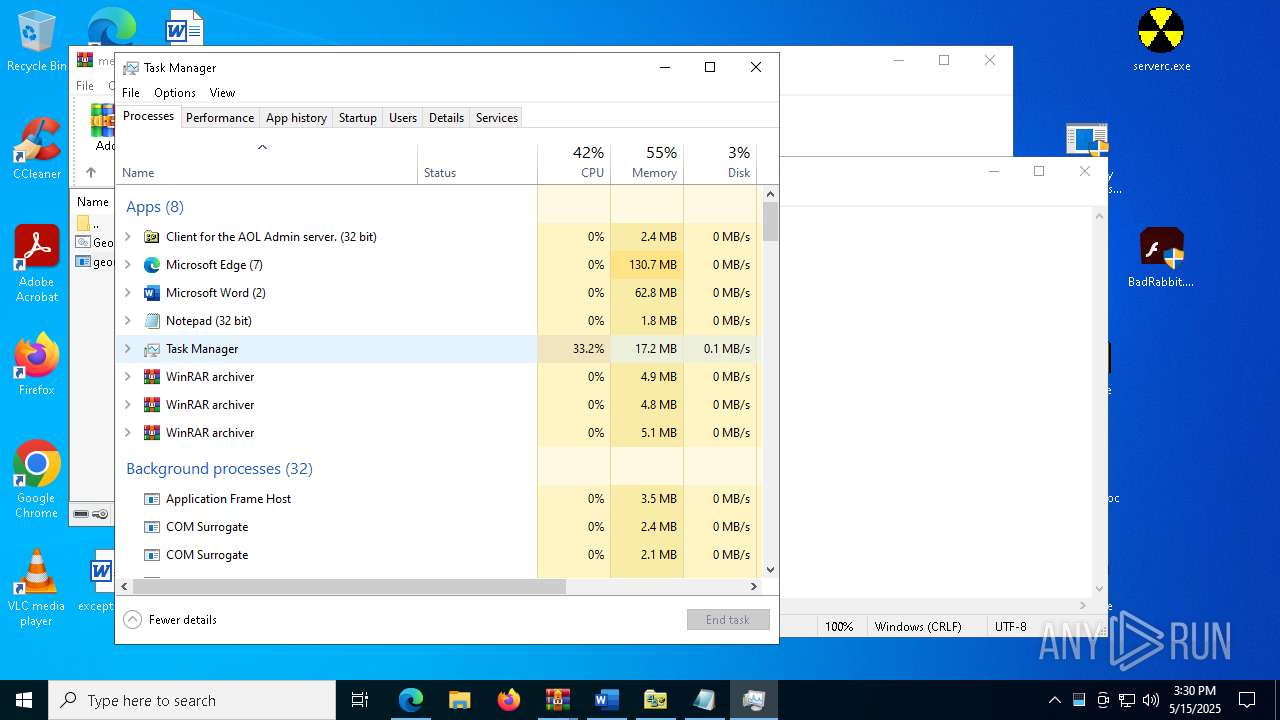Image resolution: width=1280 pixels, height=720 pixels.
Task: Open the Recycle Bin desktop icon
Action: click(x=36, y=41)
